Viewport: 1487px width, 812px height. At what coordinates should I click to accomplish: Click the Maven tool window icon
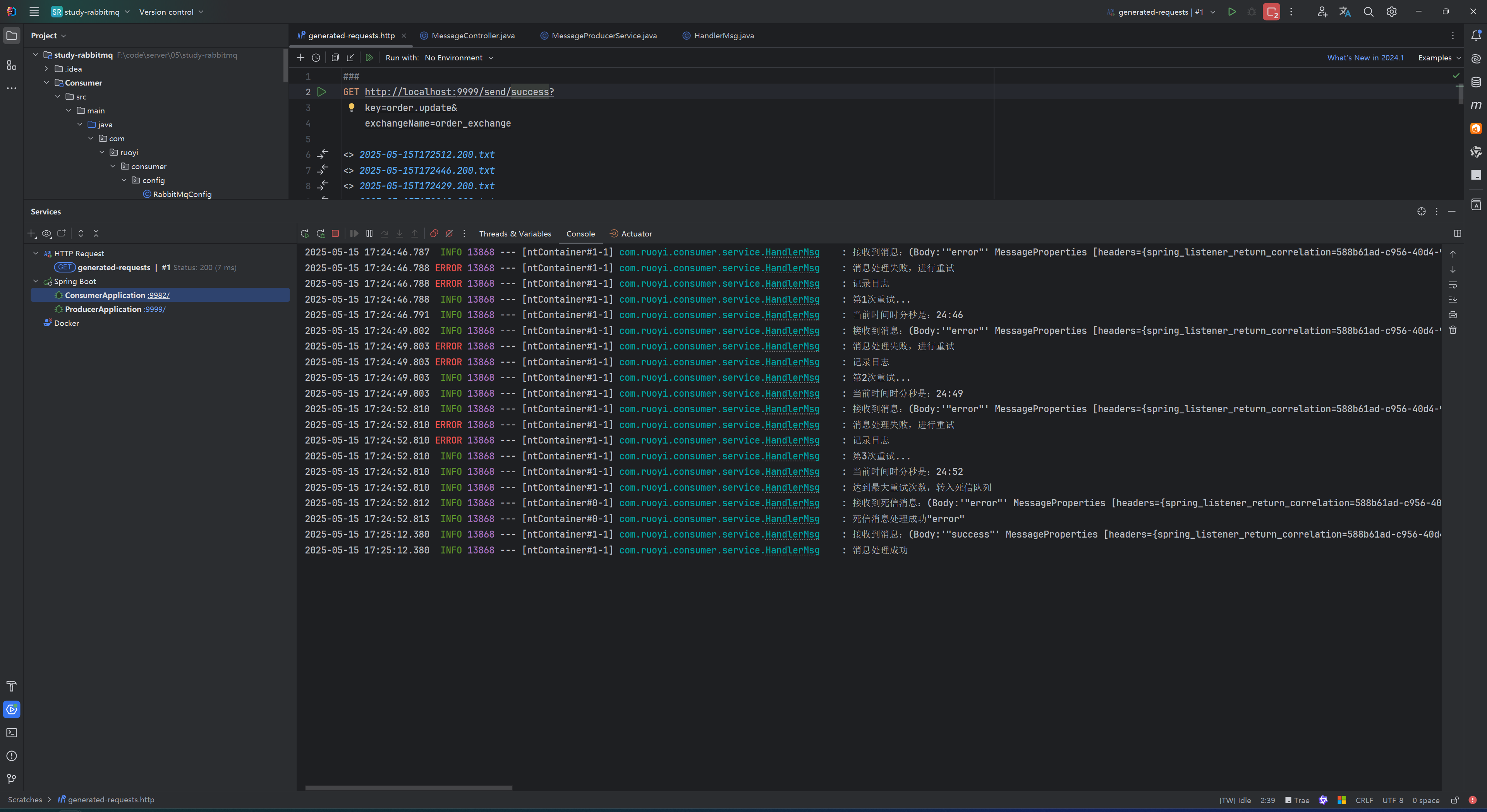point(1476,105)
